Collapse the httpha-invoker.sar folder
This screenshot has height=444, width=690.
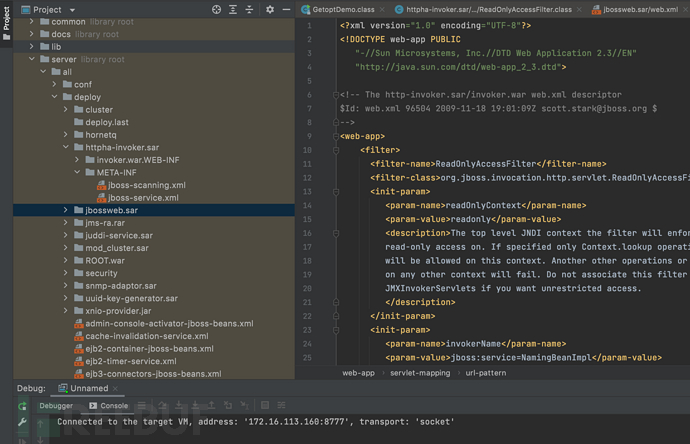(x=66, y=147)
